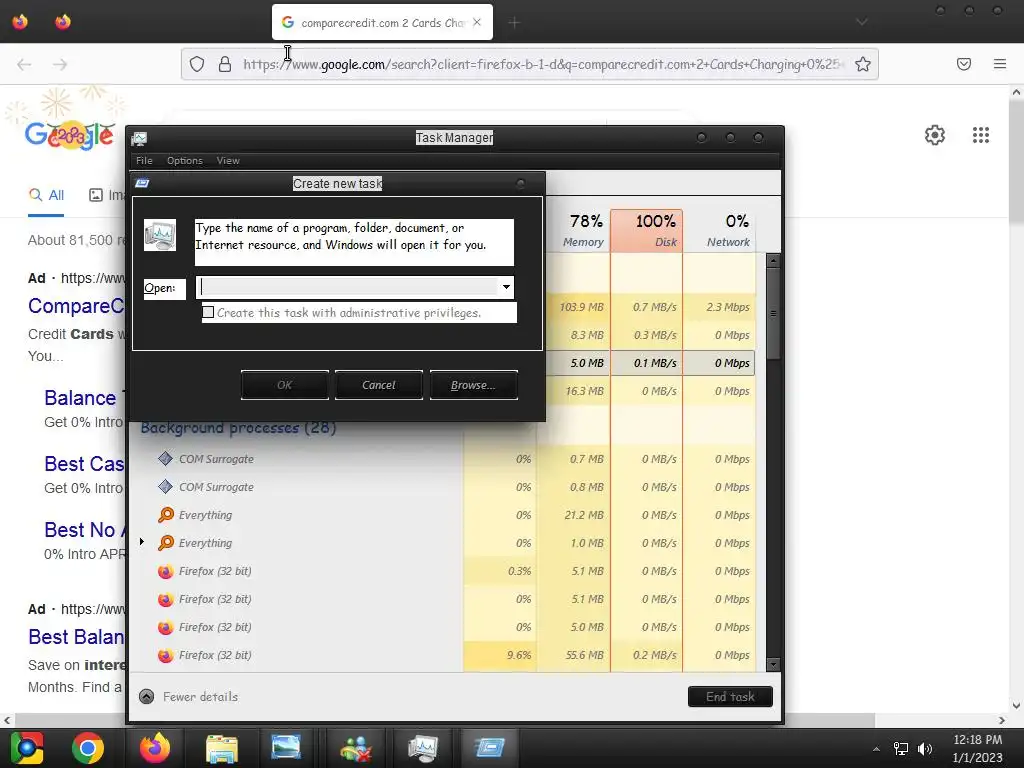This screenshot has width=1024, height=768.
Task: Click the Task Manager title bar icon
Action: (x=139, y=138)
